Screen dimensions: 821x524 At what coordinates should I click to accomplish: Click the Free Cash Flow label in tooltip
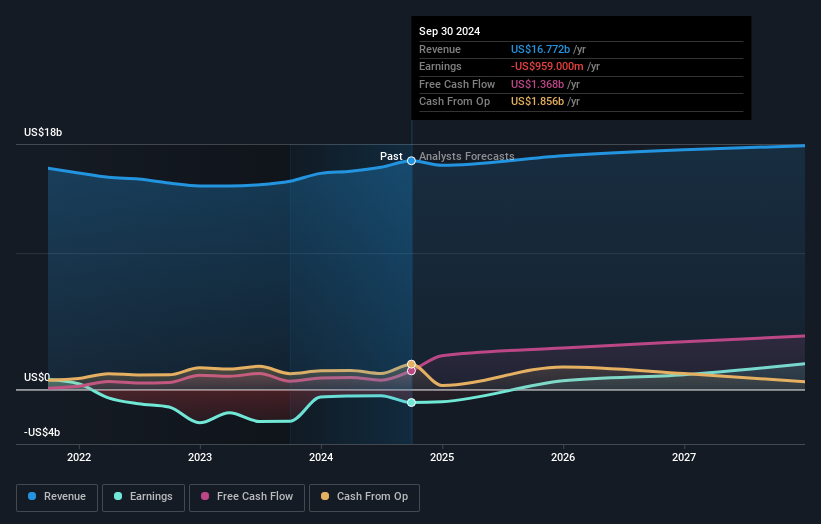(457, 84)
